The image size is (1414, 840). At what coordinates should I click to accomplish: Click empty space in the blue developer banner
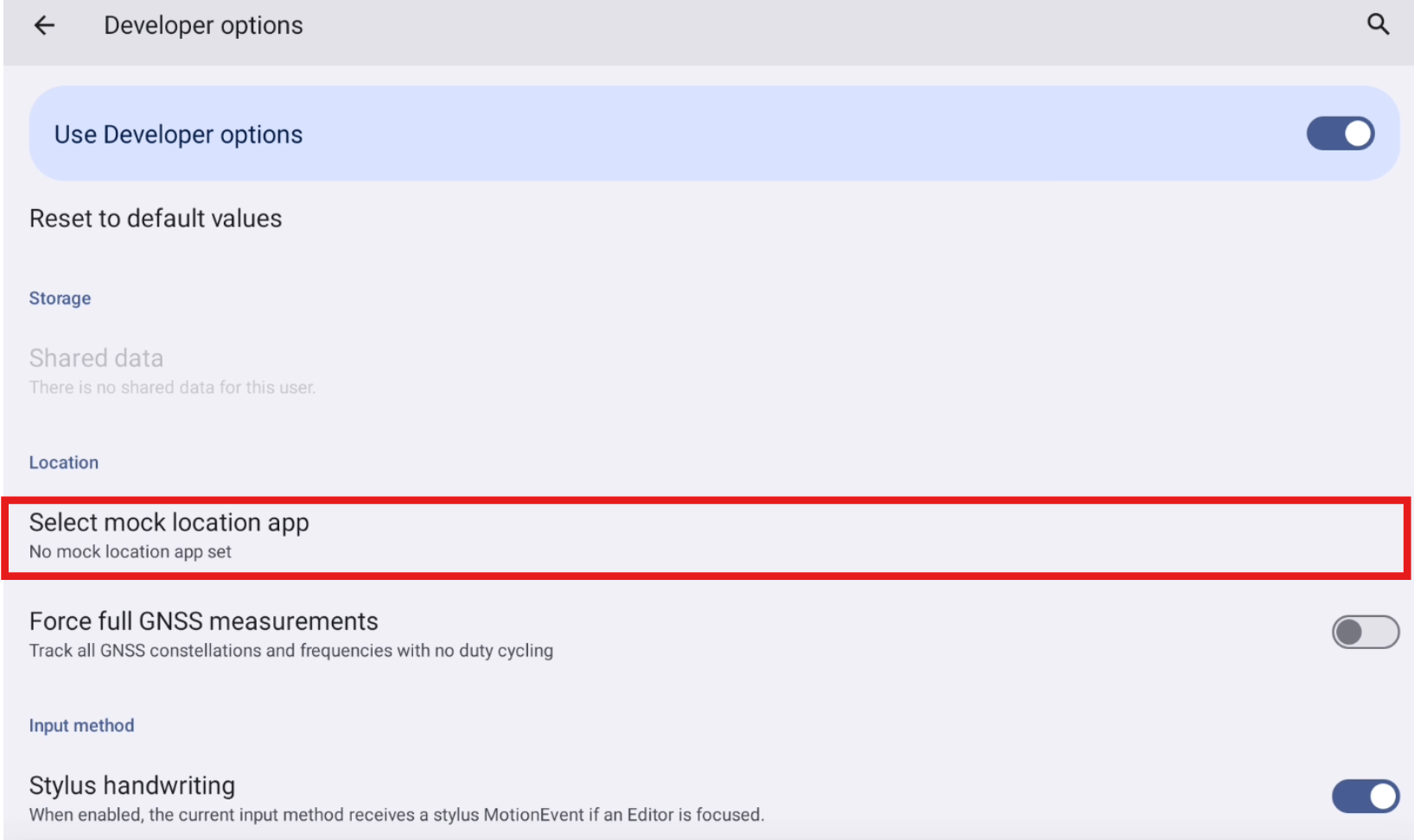pos(778,134)
